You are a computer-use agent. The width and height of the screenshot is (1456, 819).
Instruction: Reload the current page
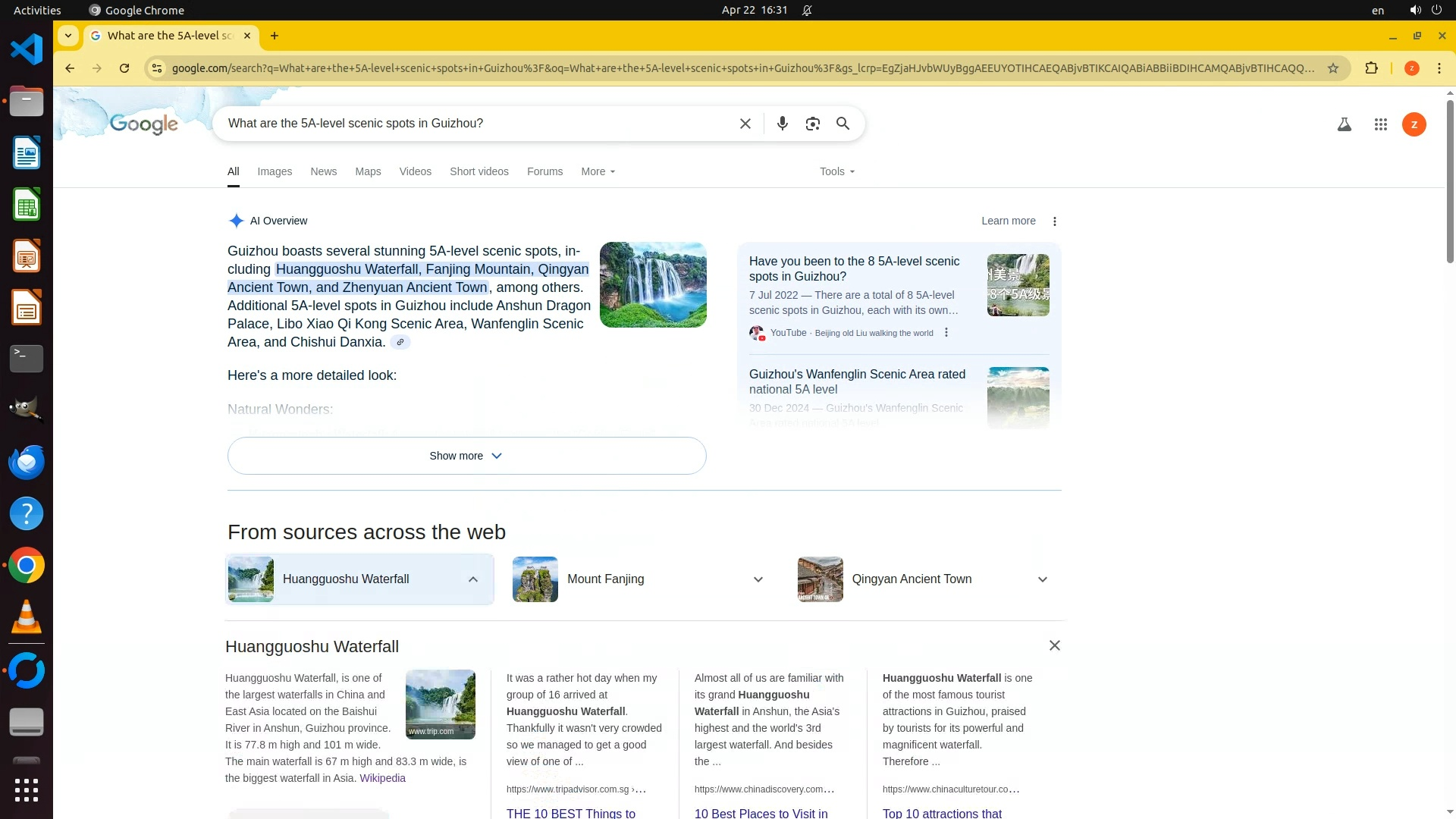tap(124, 68)
